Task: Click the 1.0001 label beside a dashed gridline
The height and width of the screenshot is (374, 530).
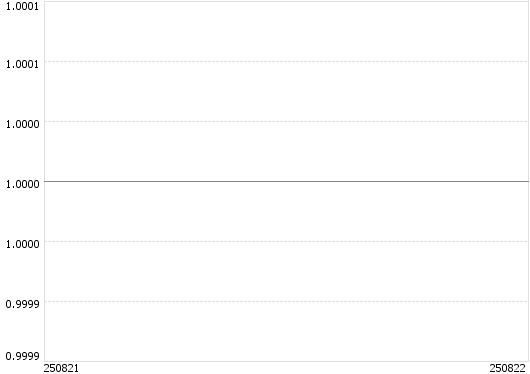Action: [22, 64]
